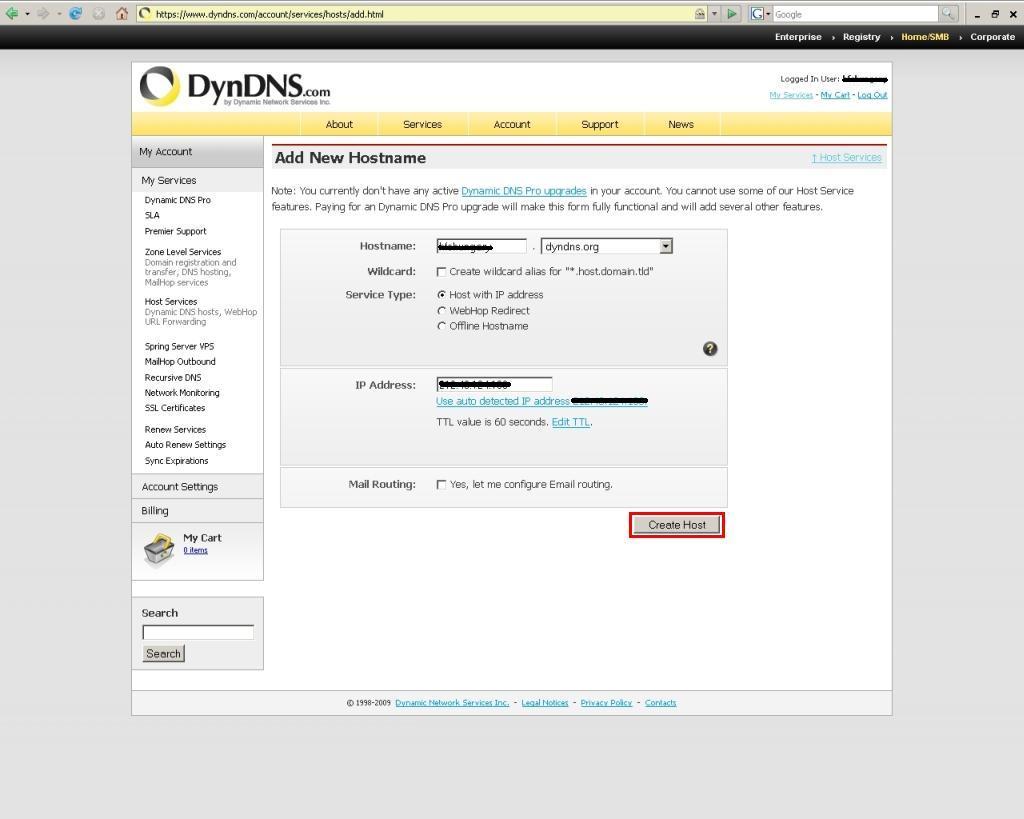Click the 0 items cart link

pyautogui.click(x=195, y=551)
